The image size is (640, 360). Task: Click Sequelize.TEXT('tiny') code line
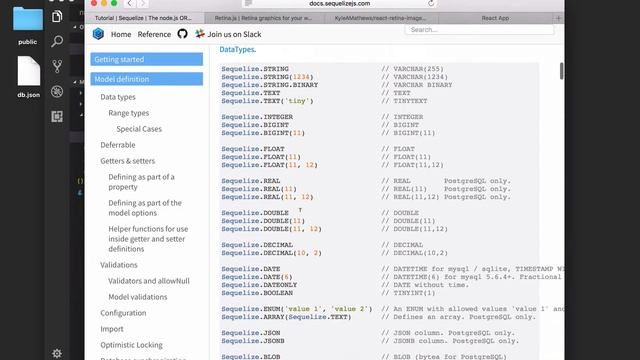click(267, 101)
